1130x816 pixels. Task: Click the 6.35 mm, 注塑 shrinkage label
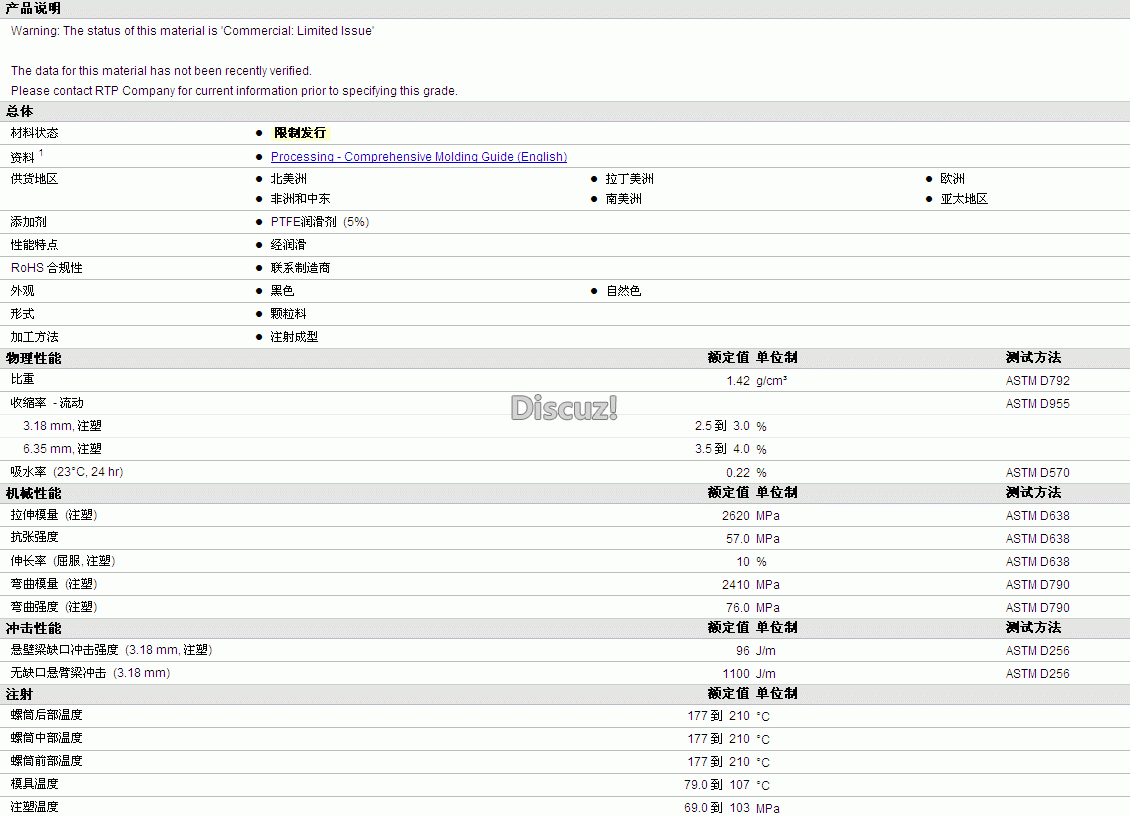tap(63, 449)
